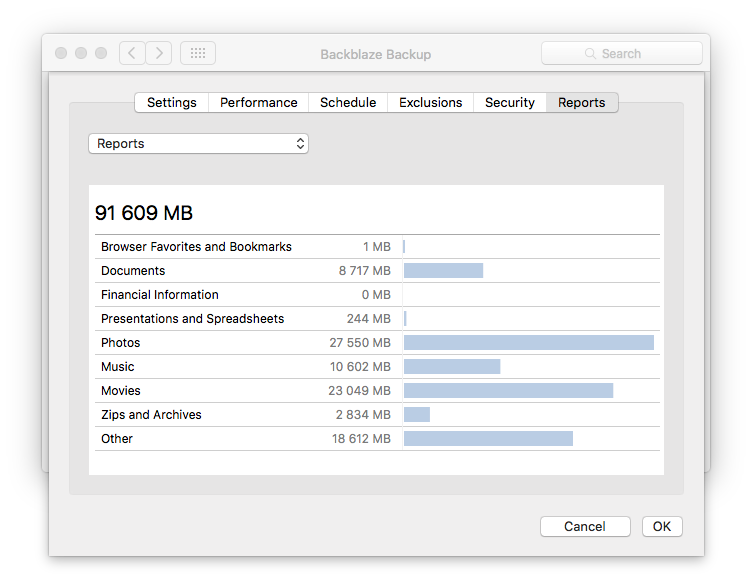
Task: Click the Music usage bar
Action: (x=452, y=366)
